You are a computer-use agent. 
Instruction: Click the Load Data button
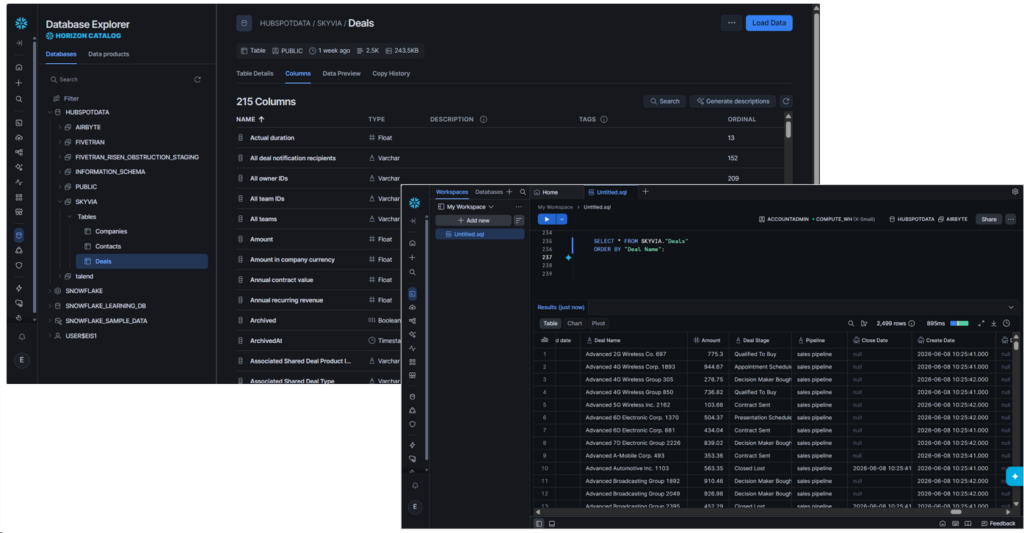coord(769,23)
